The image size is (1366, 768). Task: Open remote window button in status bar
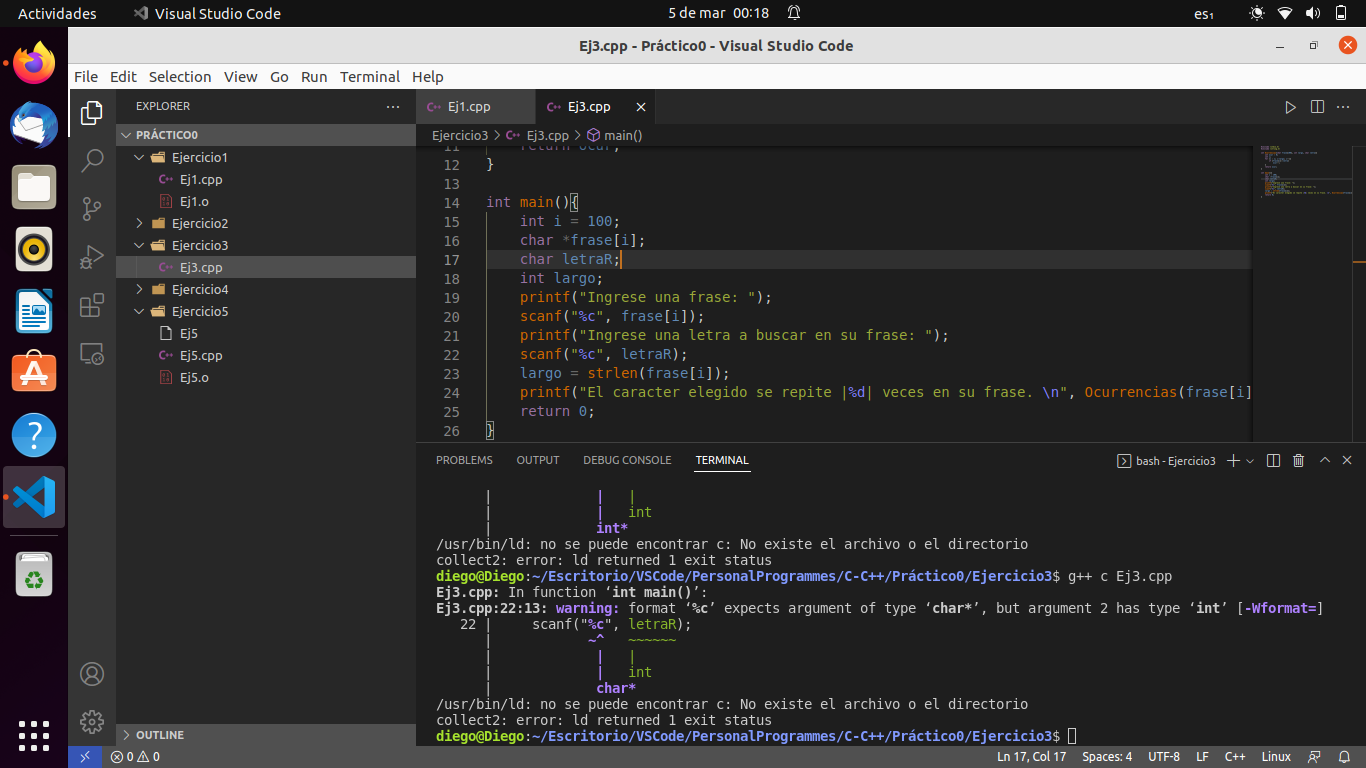coord(85,757)
